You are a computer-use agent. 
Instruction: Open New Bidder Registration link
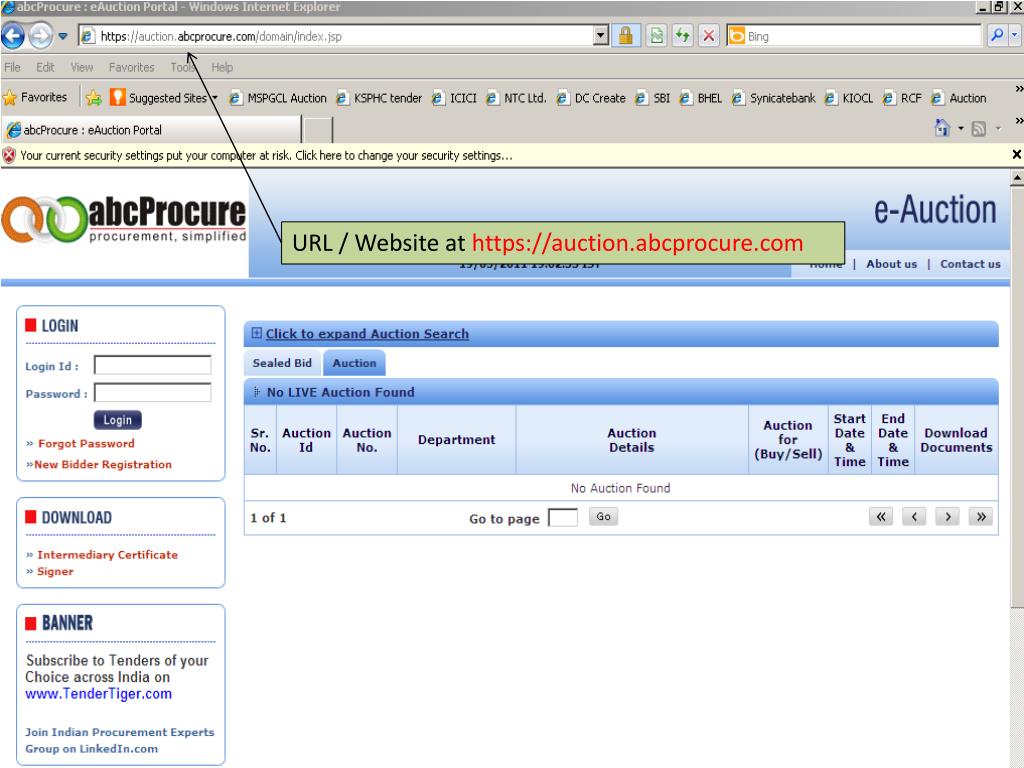(x=103, y=464)
